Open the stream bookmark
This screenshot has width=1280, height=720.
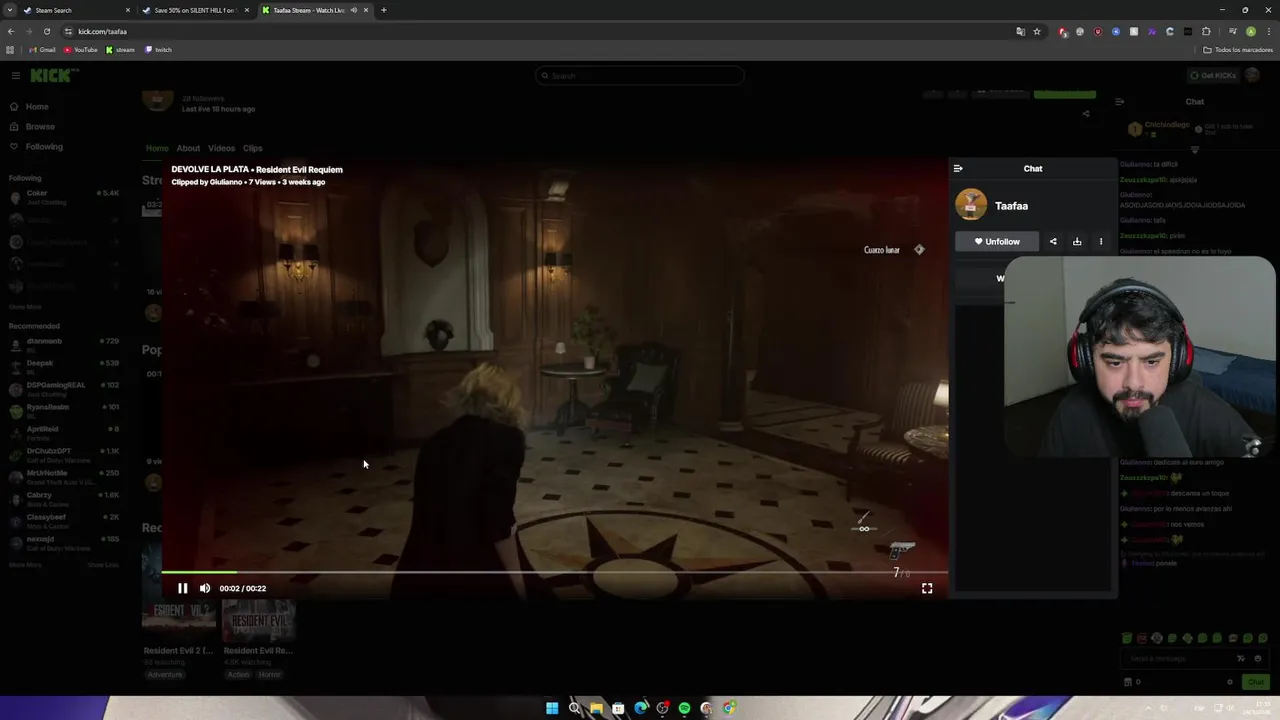(x=120, y=50)
